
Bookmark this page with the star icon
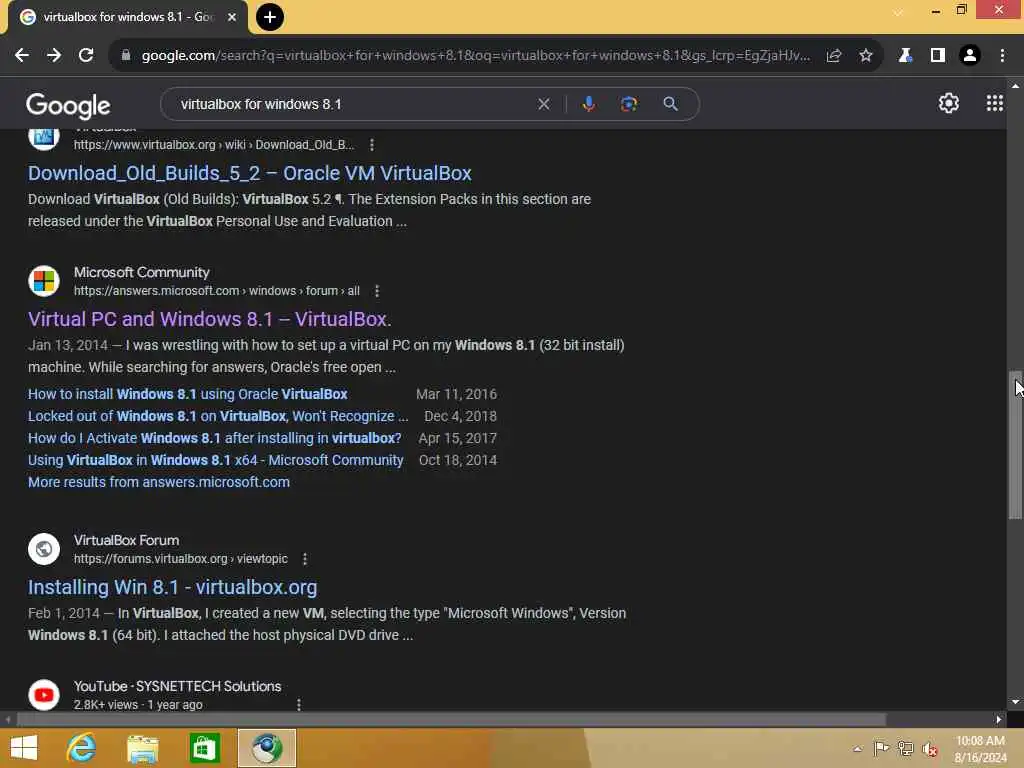(865, 56)
